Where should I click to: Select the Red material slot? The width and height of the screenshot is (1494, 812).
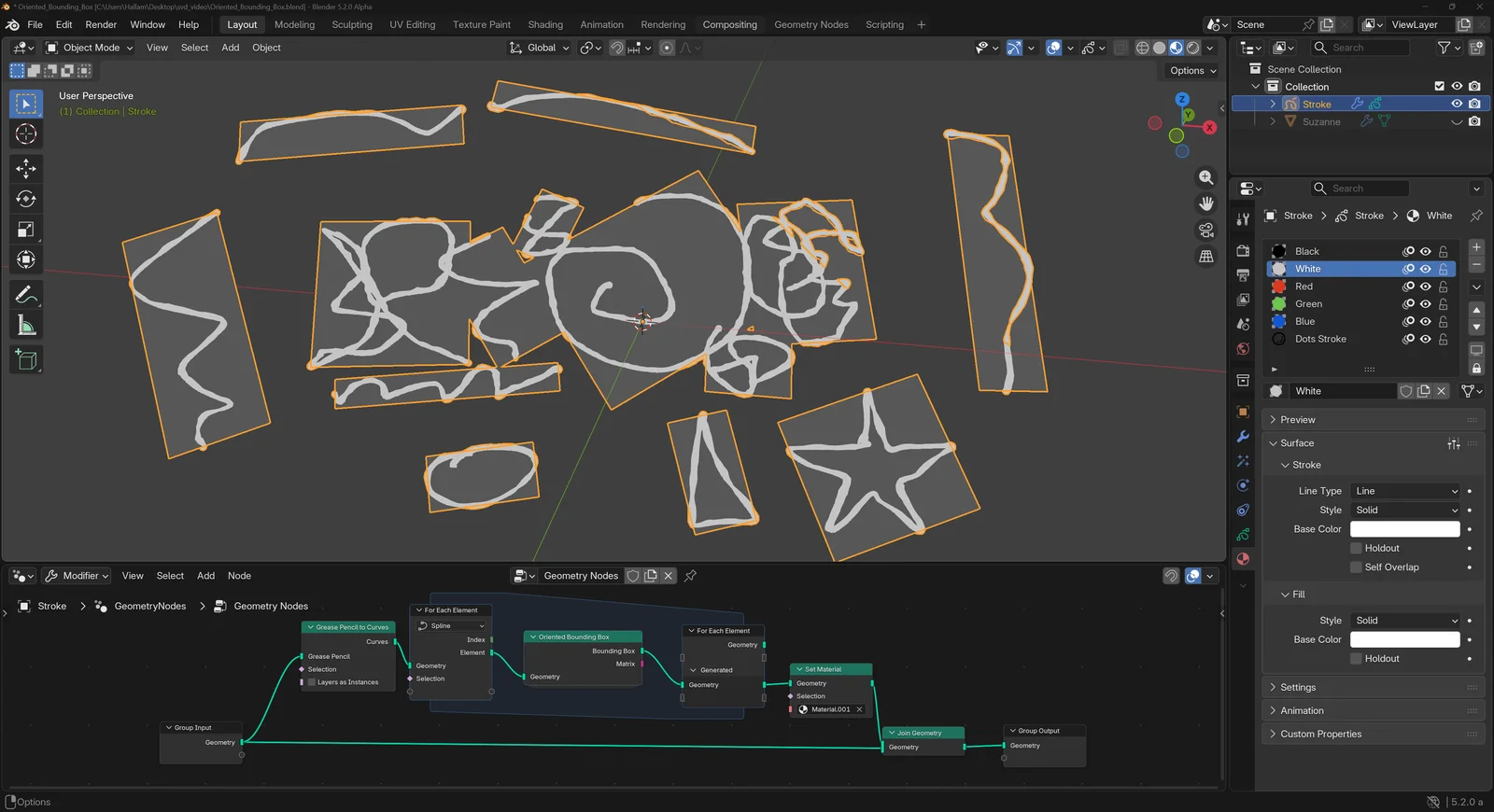1304,287
